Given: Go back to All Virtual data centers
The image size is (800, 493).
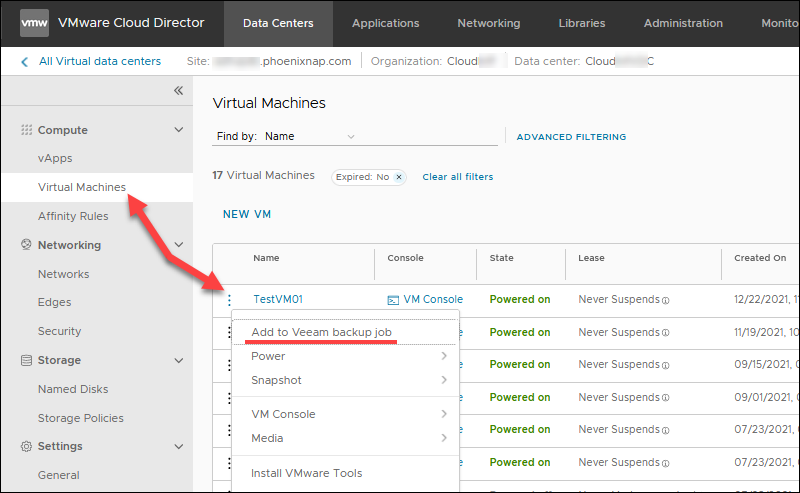Looking at the screenshot, I should click(100, 61).
